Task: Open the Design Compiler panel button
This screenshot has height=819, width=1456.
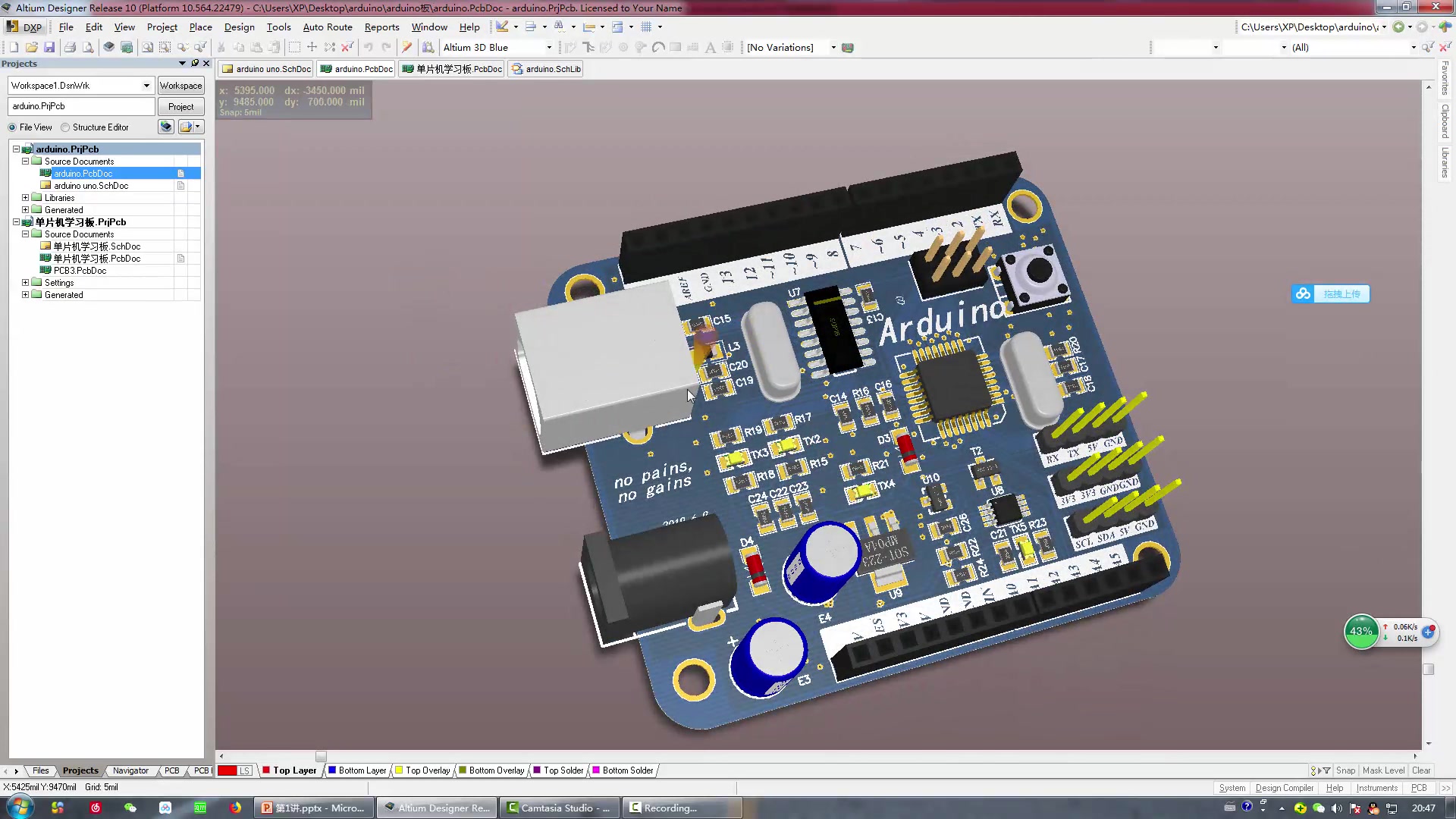Action: click(x=1284, y=788)
